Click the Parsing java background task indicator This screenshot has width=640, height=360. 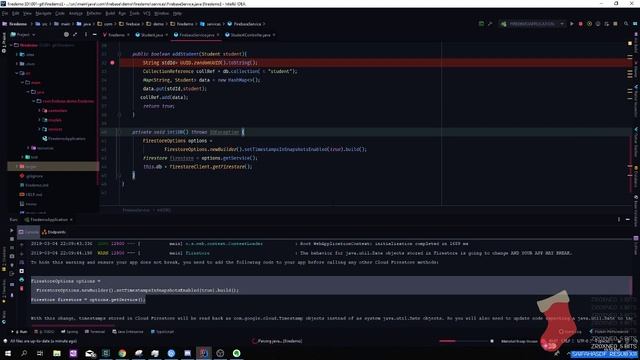click(x=278, y=341)
